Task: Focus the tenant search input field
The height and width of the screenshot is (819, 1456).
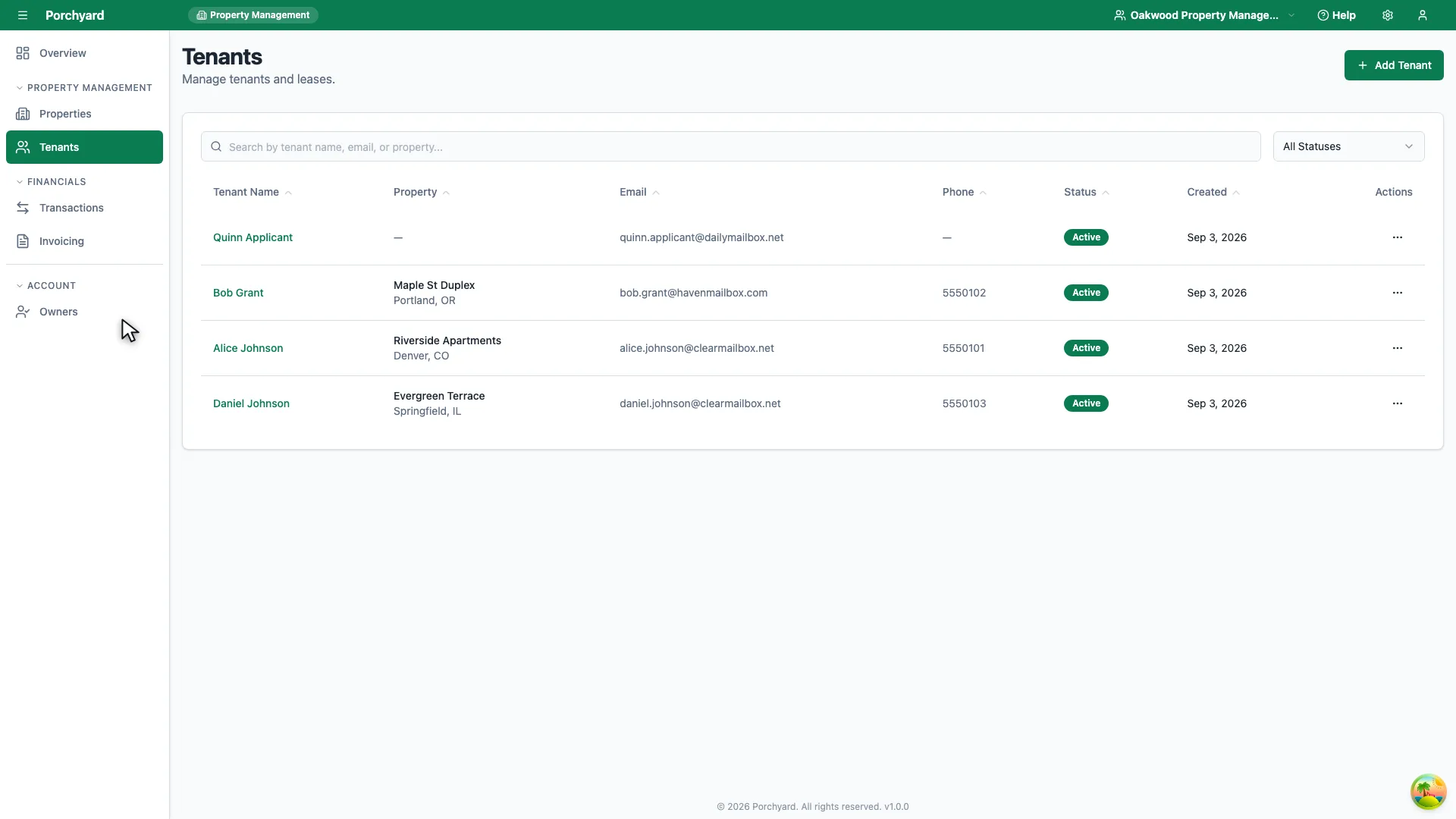Action: click(730, 146)
